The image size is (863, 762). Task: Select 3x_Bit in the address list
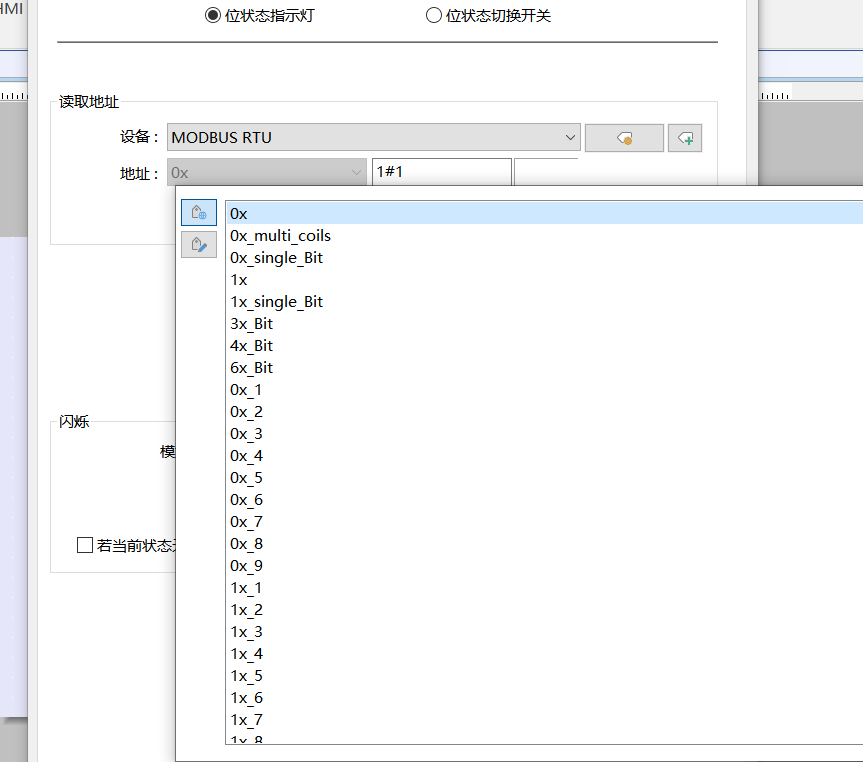[x=251, y=324]
